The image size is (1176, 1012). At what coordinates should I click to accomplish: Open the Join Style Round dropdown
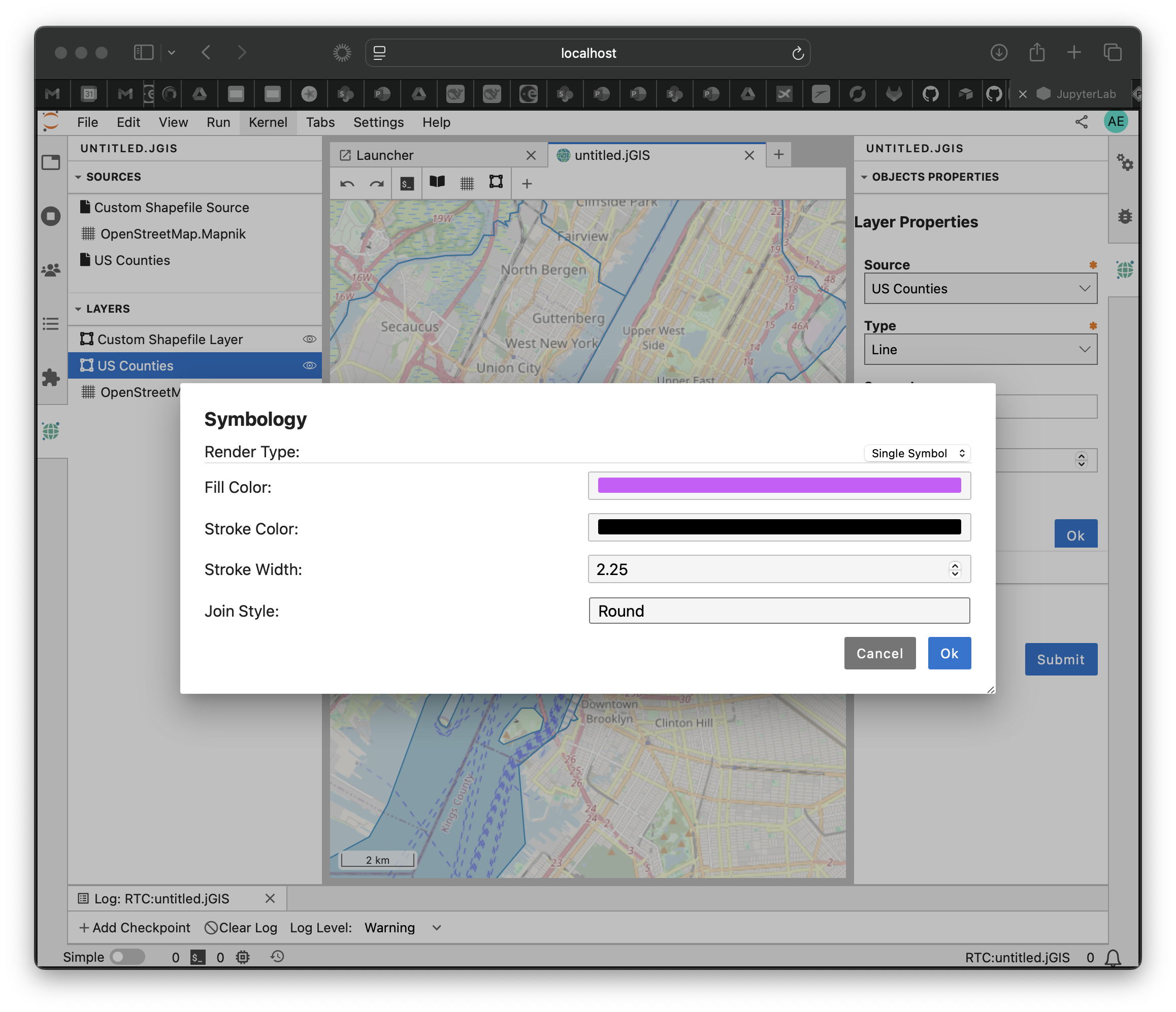(x=779, y=611)
